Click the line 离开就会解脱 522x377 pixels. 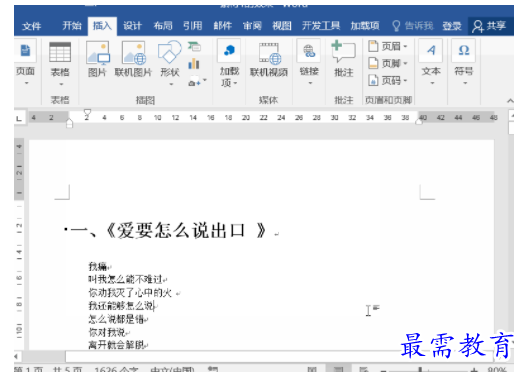point(116,345)
